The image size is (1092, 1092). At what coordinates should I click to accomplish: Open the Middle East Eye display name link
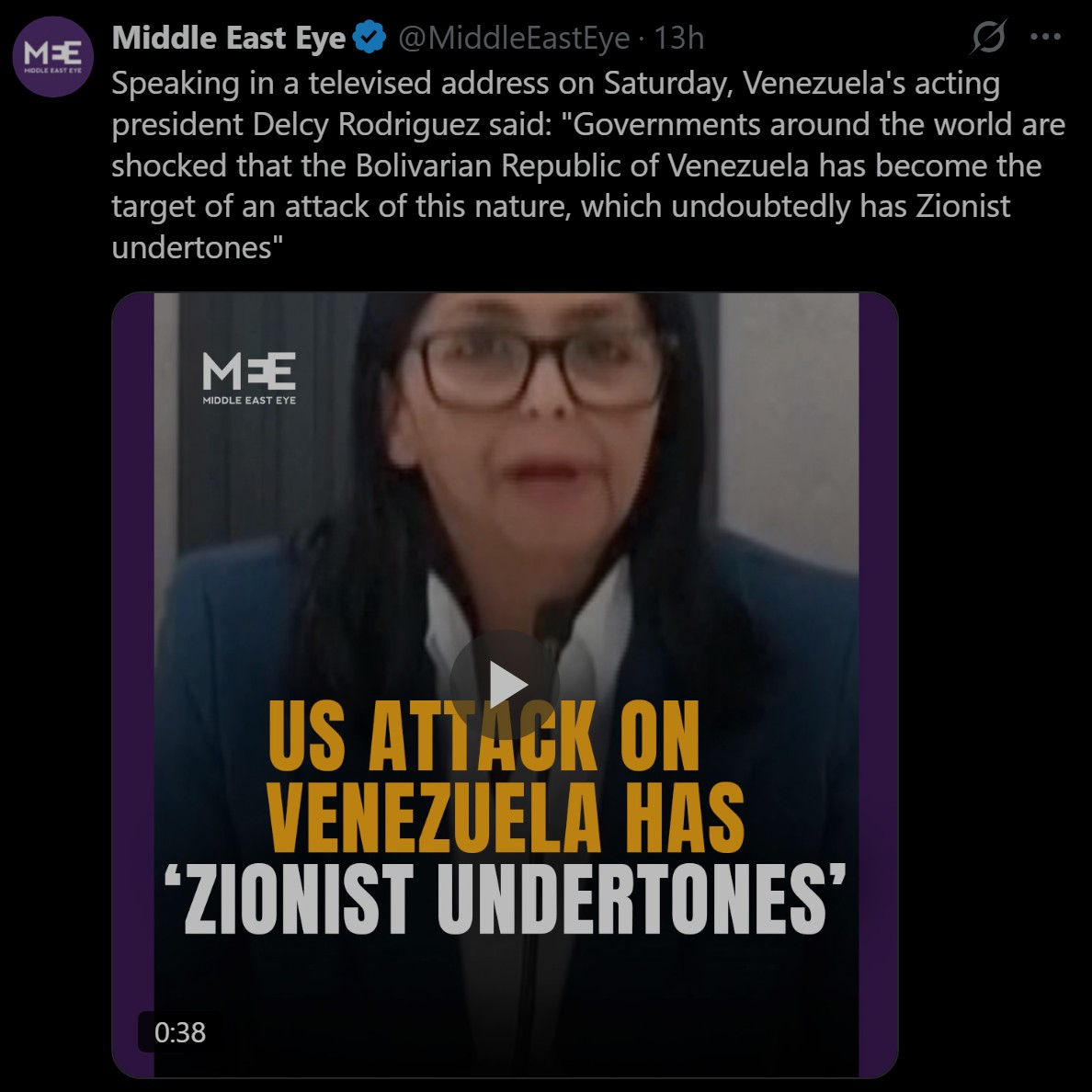(229, 38)
